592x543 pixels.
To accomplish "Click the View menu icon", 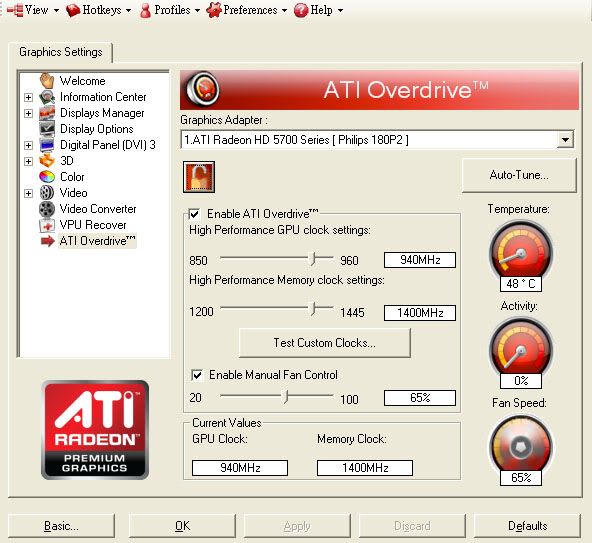I will (x=15, y=10).
